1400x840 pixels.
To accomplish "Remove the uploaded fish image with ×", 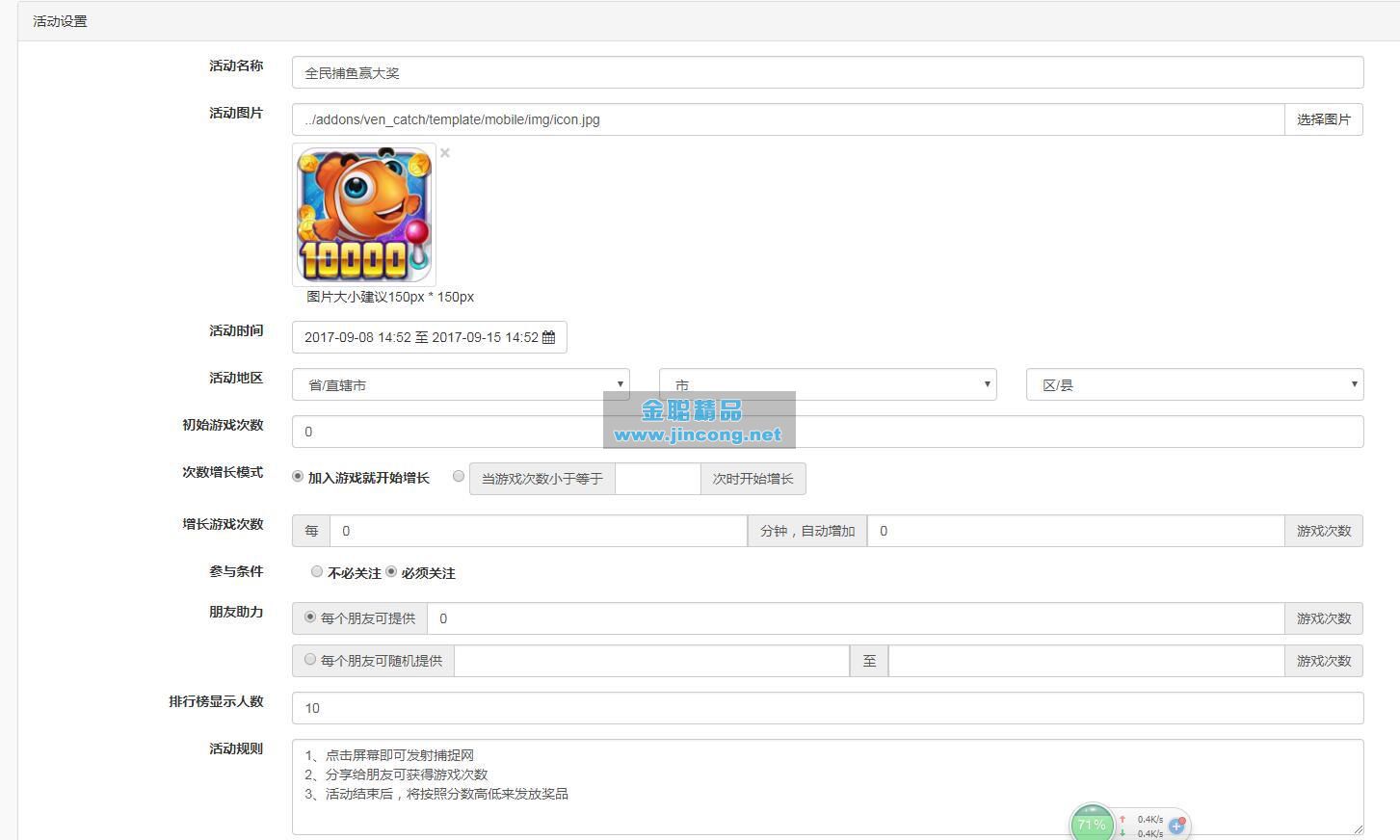I will 445,152.
